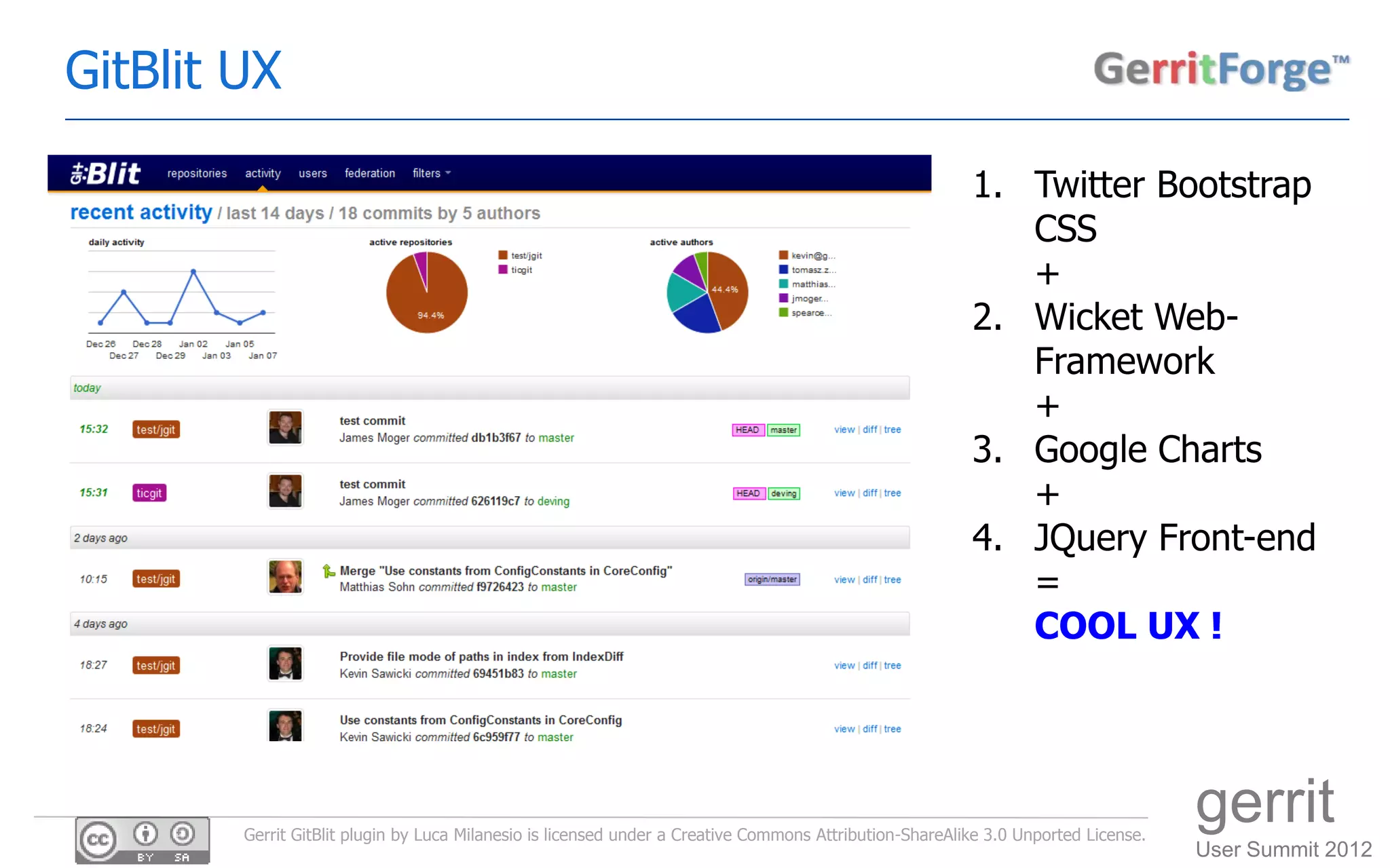Click jmoger... legend color swatch
1390x868 pixels.
pos(783,298)
